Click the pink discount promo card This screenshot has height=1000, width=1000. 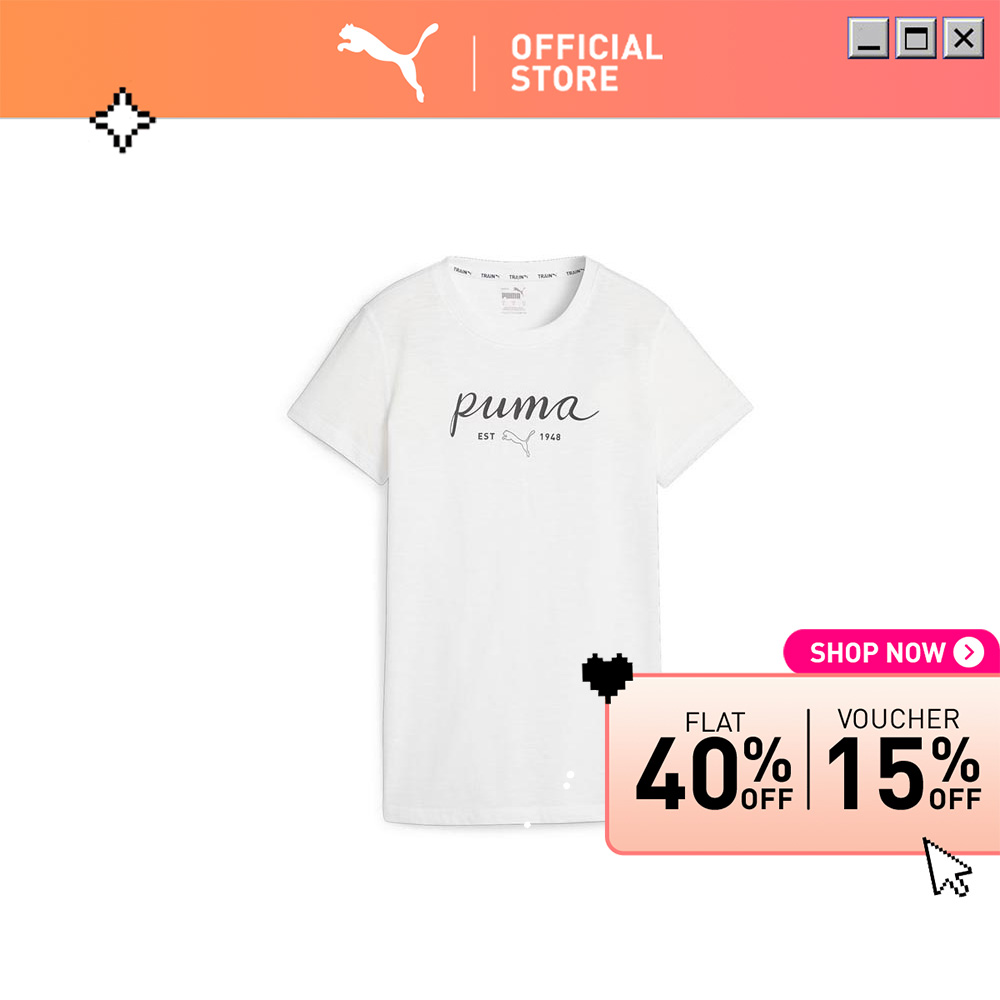[x=803, y=764]
